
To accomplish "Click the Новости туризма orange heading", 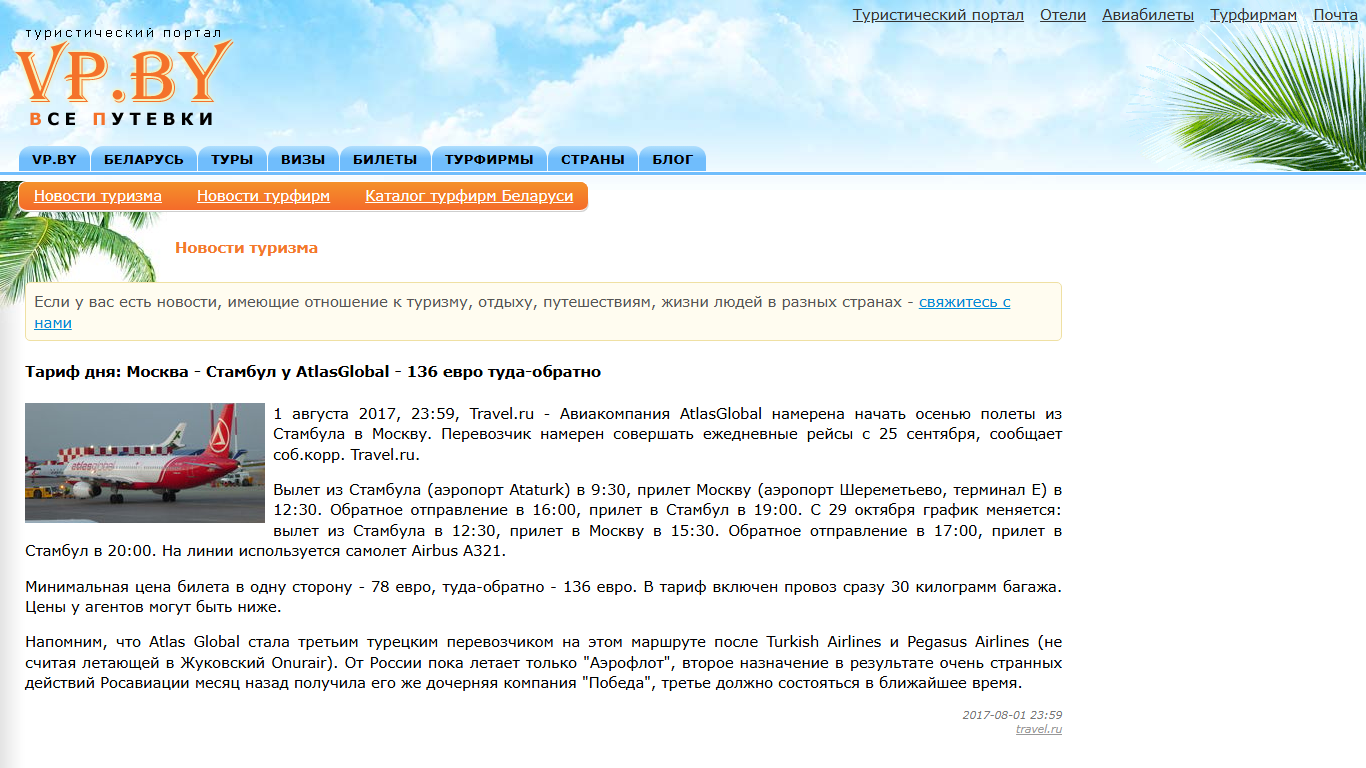I will (246, 248).
